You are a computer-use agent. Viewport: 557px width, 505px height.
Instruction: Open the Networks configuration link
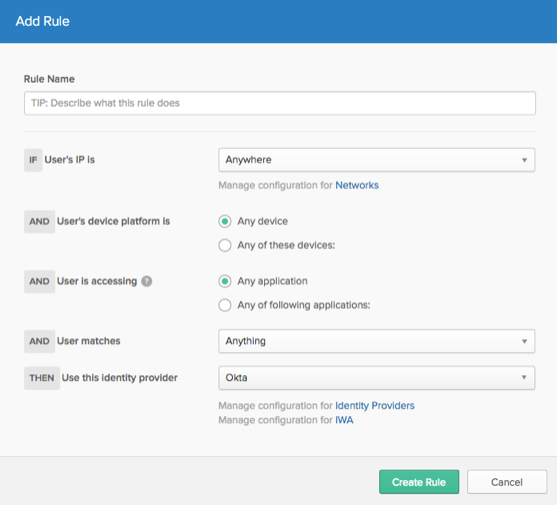pyautogui.click(x=357, y=185)
